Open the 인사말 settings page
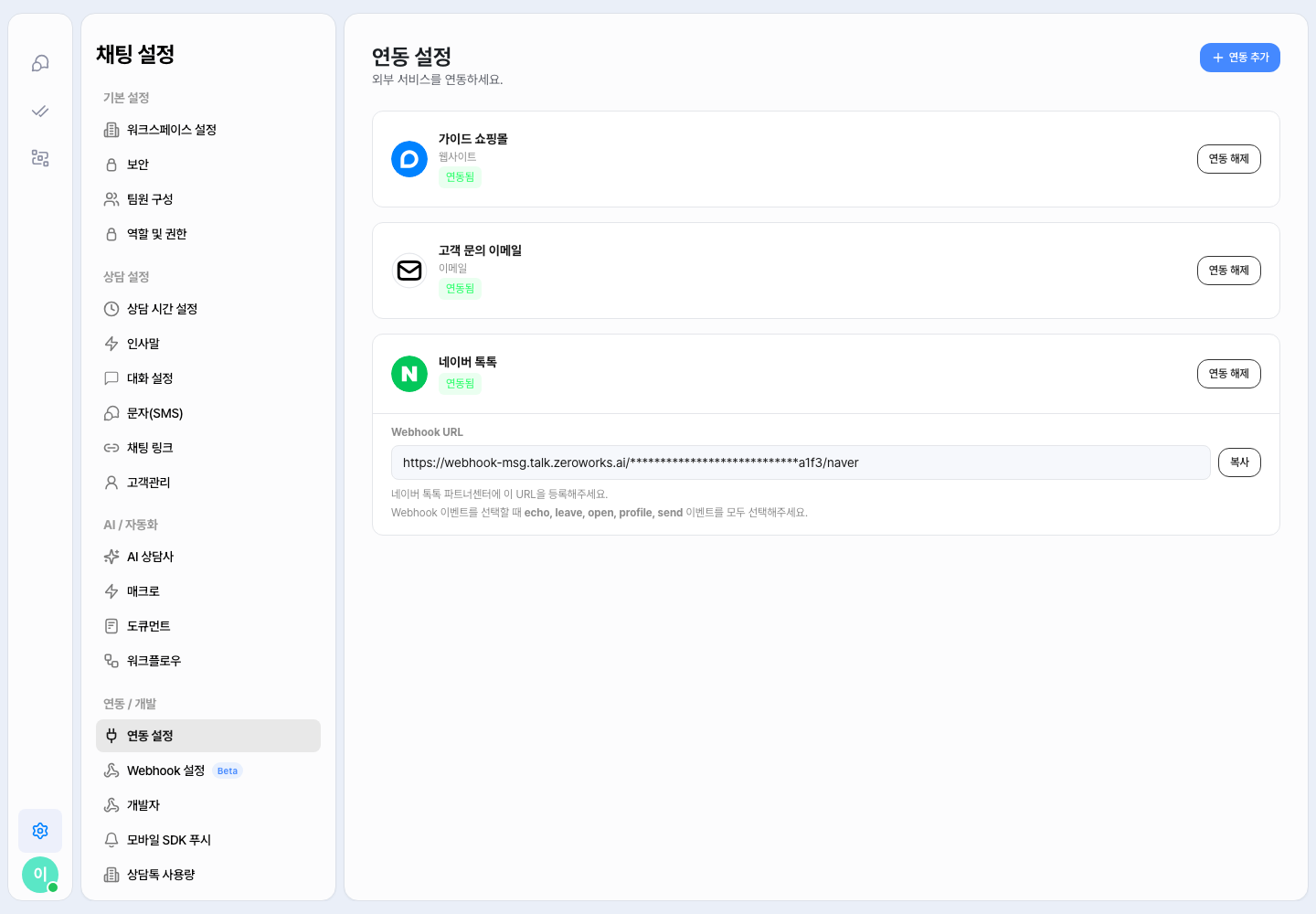 pos(208,344)
